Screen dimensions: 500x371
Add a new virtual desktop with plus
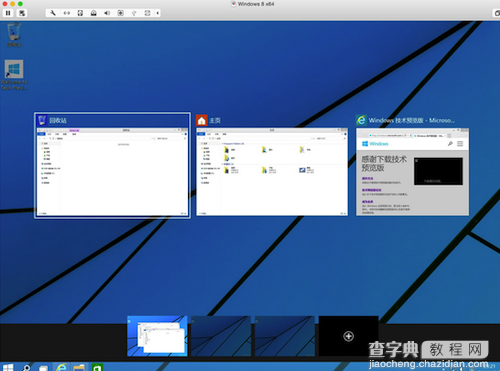[349, 336]
